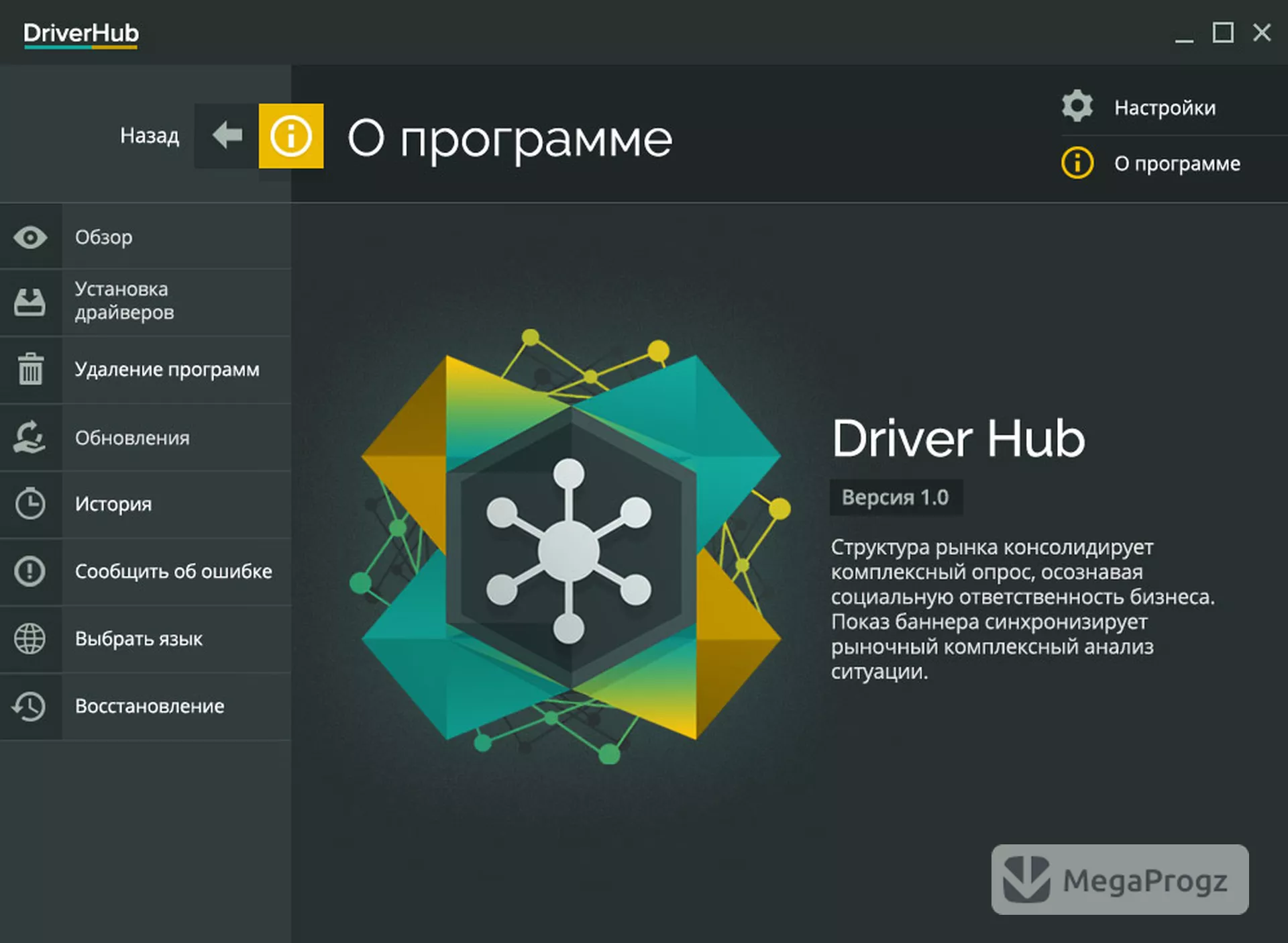Click the Версия 1.0 badge

[896, 497]
